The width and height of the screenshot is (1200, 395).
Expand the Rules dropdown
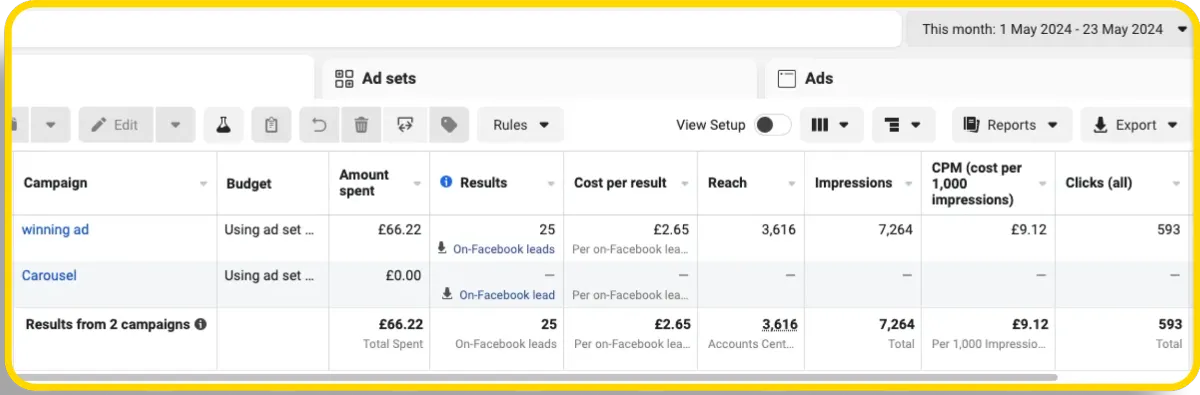520,125
